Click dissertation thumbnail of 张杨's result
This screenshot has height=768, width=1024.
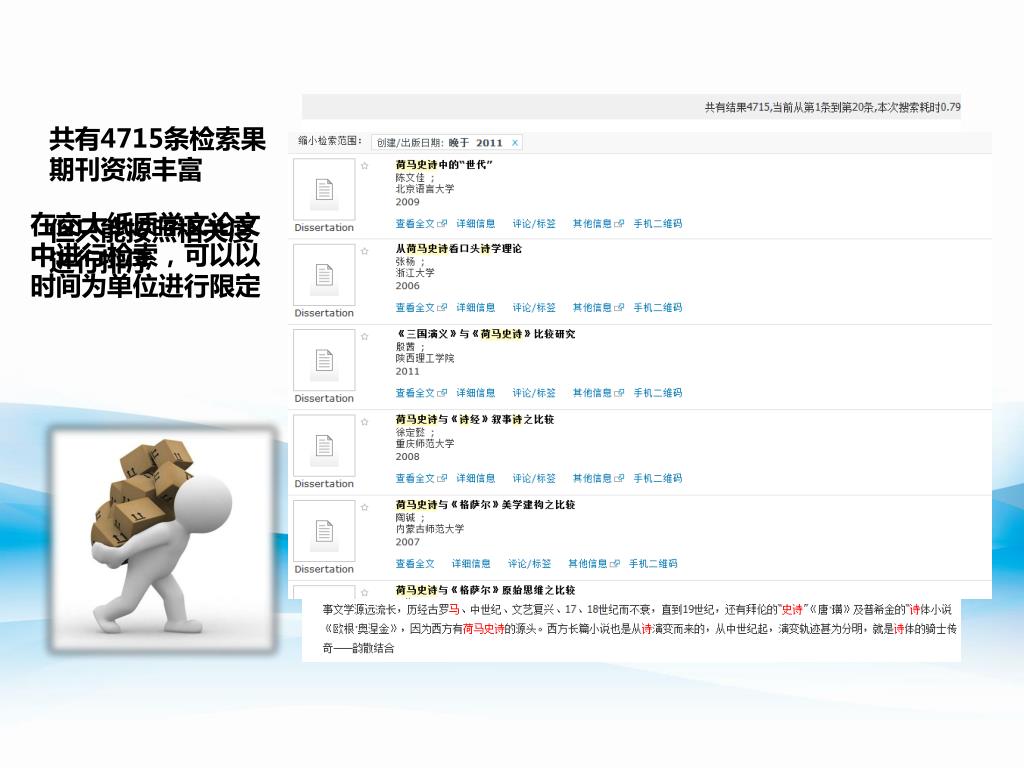coord(324,275)
